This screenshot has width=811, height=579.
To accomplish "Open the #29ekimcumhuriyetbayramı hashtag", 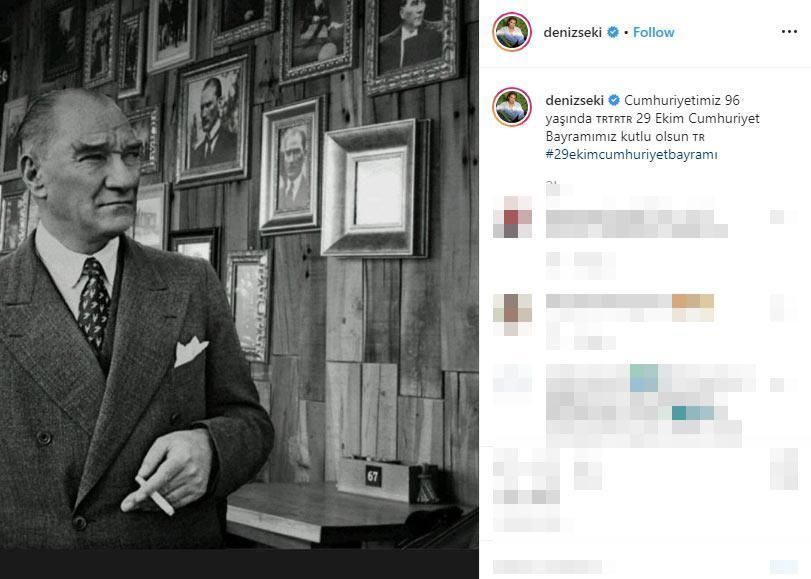I will click(632, 154).
